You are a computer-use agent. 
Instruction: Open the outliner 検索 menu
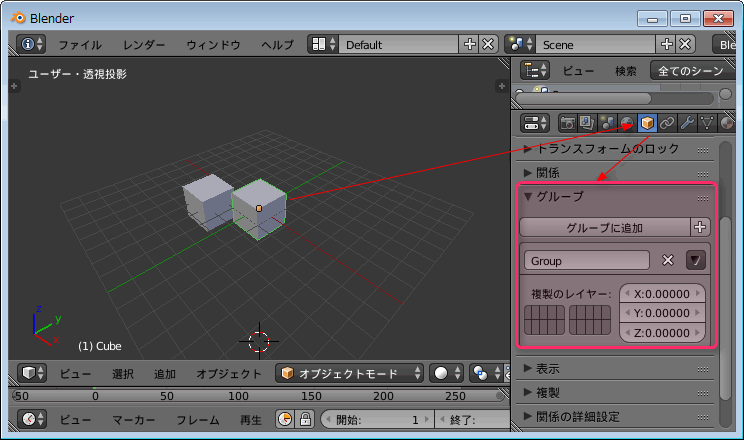coord(625,71)
